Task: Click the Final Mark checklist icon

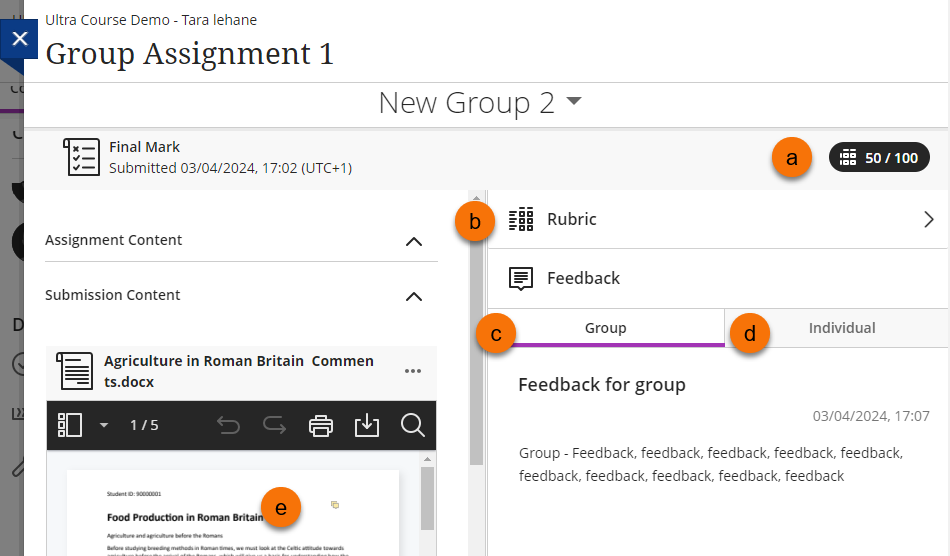Action: click(x=81, y=157)
